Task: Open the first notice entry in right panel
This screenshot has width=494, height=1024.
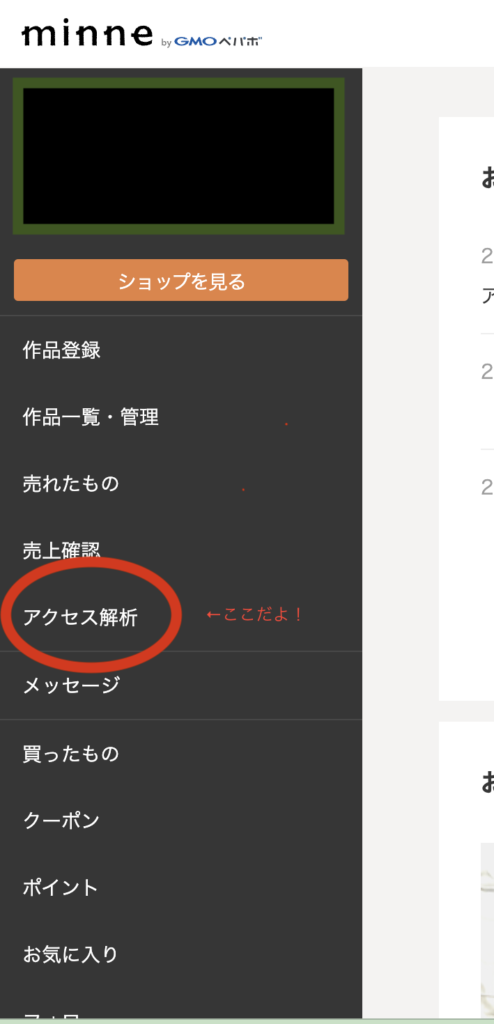Action: [x=487, y=278]
